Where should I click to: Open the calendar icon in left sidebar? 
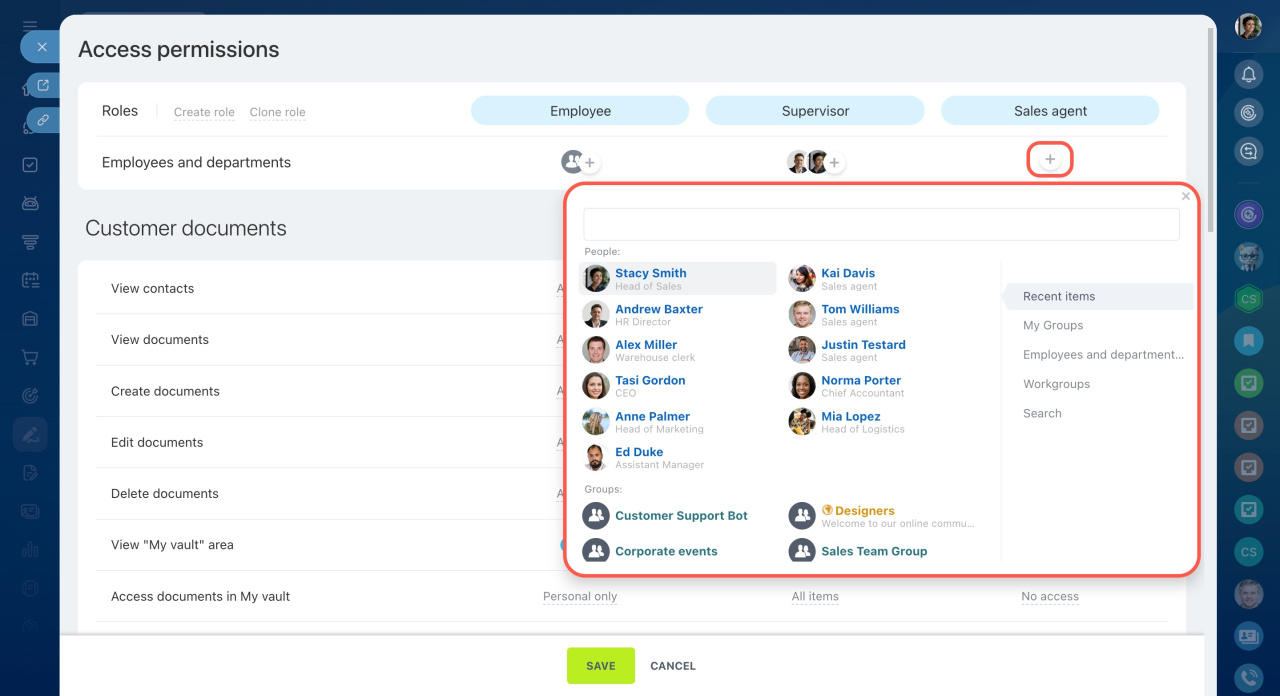coord(30,281)
